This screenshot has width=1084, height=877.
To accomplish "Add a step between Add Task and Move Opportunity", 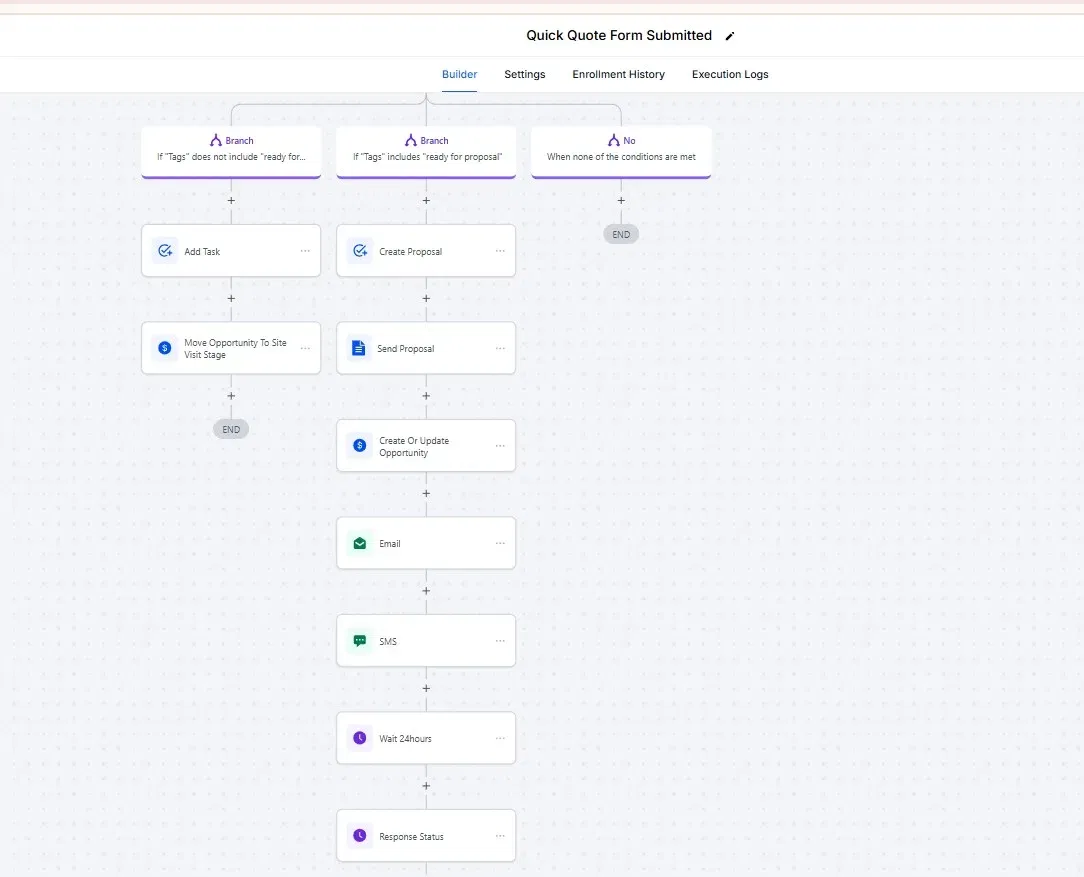I will pos(231,299).
